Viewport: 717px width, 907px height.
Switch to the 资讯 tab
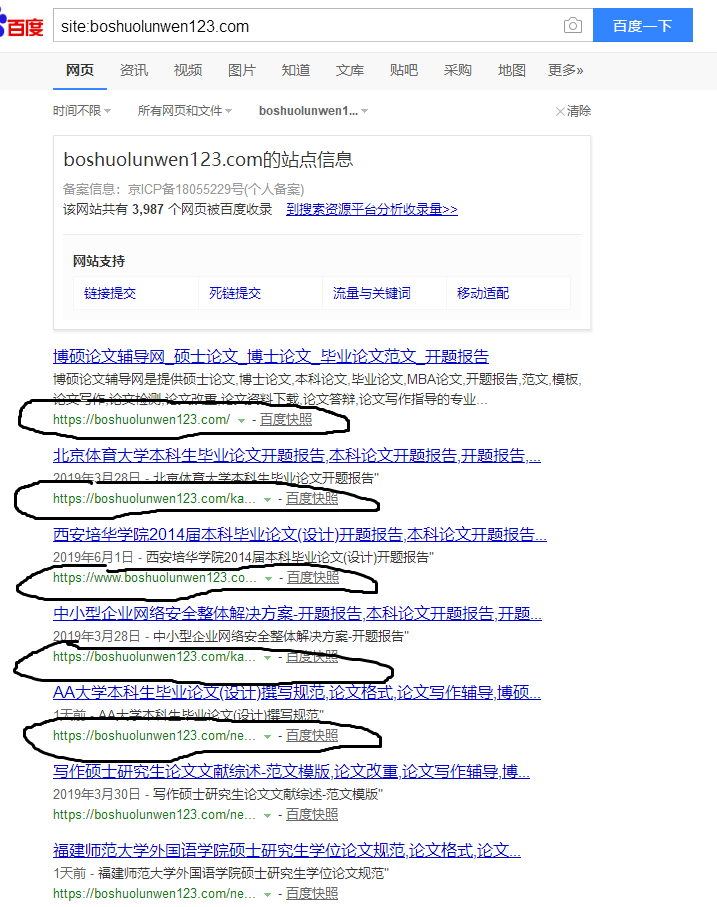(134, 71)
